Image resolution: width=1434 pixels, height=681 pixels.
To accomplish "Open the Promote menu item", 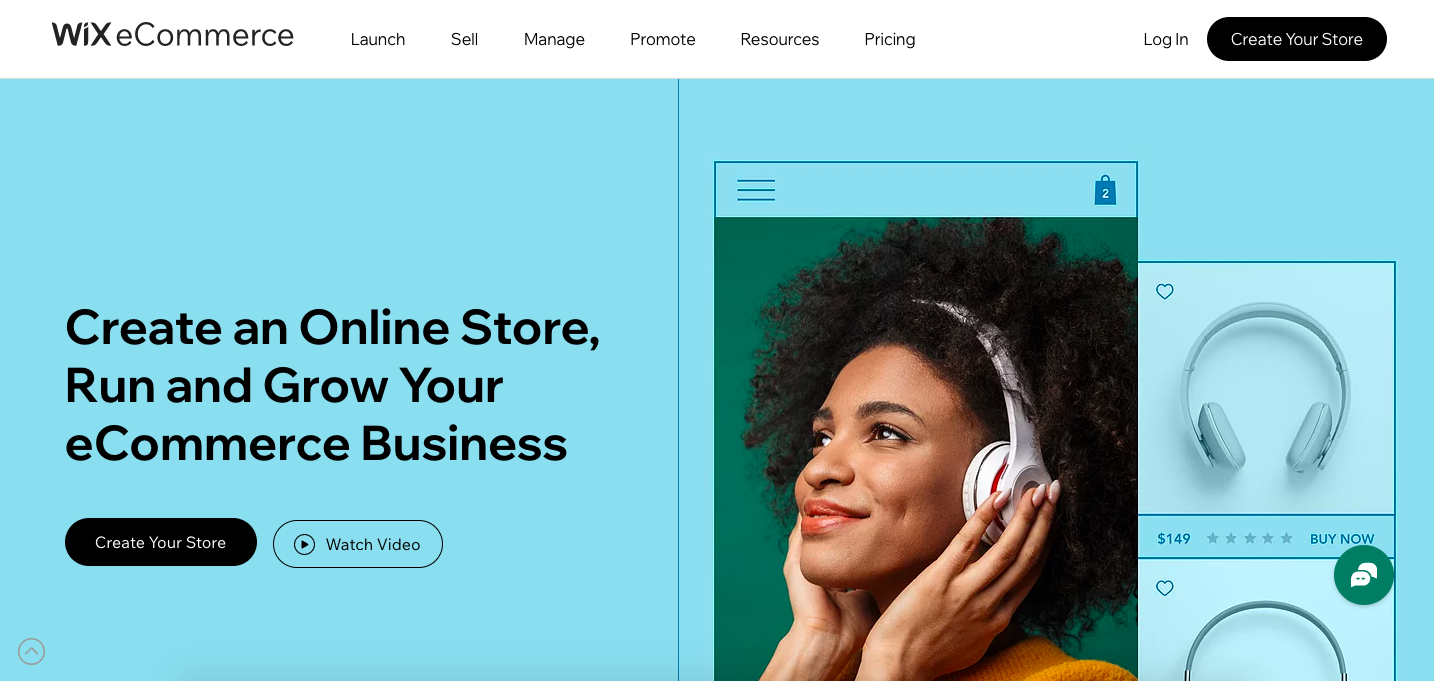I will pyautogui.click(x=663, y=39).
